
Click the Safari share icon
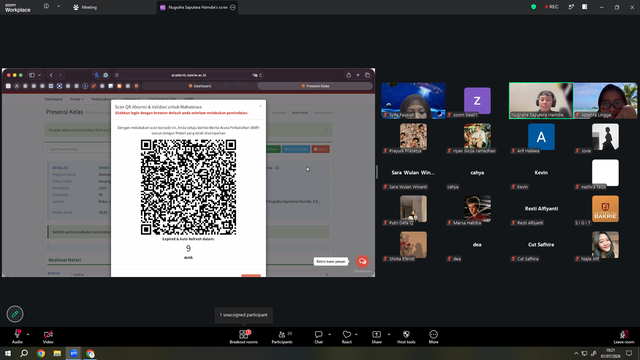click(349, 75)
